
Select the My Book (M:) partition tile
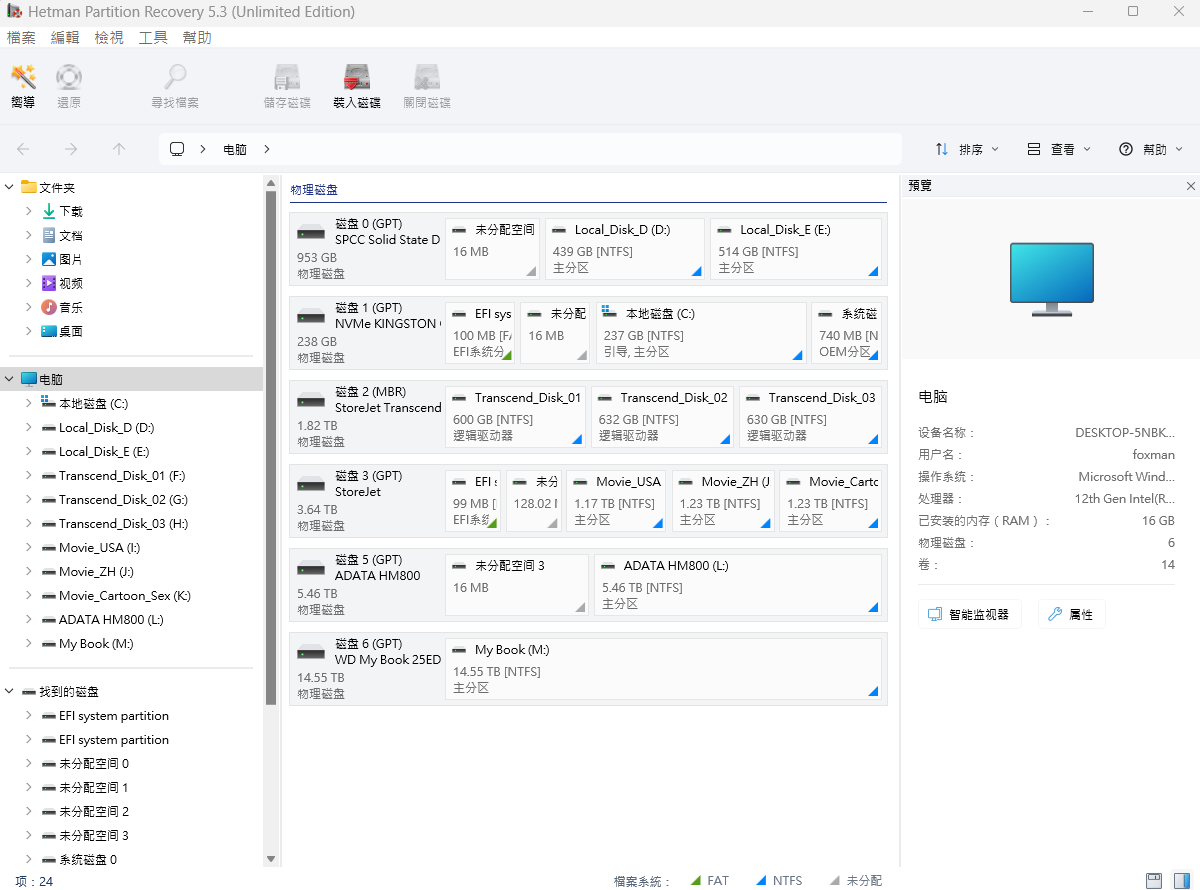click(663, 669)
